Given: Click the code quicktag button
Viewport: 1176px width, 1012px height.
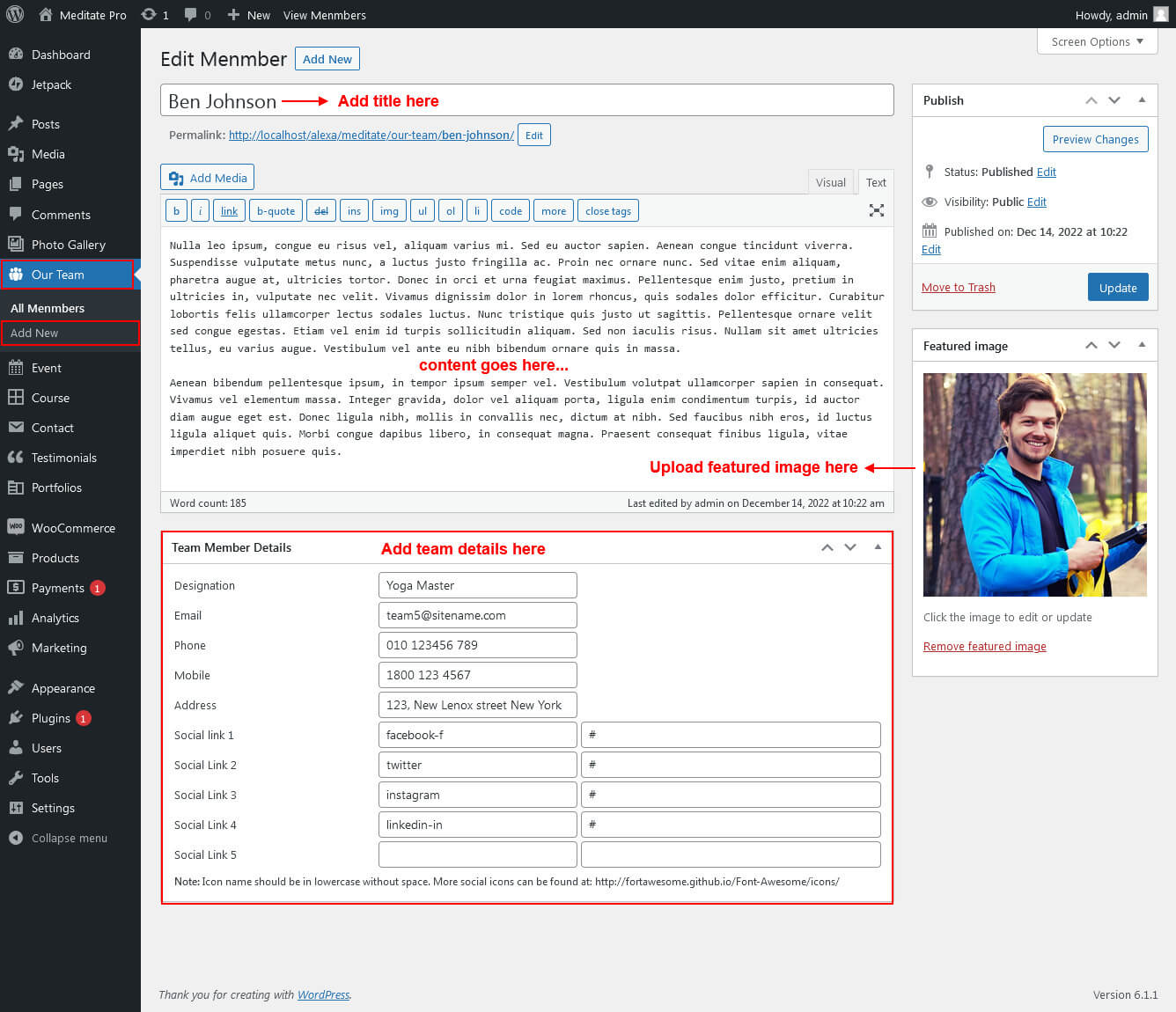Looking at the screenshot, I should coord(511,211).
